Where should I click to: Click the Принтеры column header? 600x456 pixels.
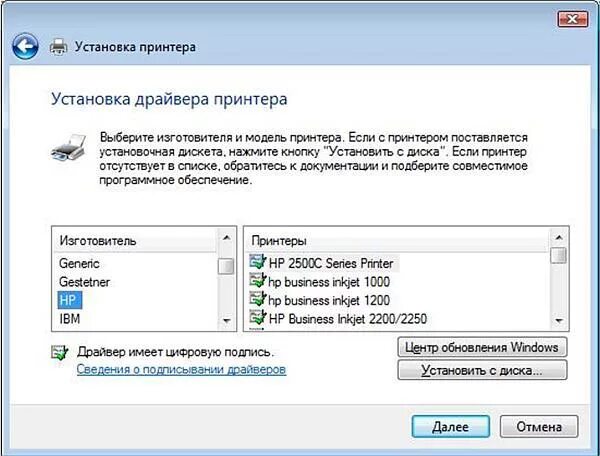[x=397, y=241]
